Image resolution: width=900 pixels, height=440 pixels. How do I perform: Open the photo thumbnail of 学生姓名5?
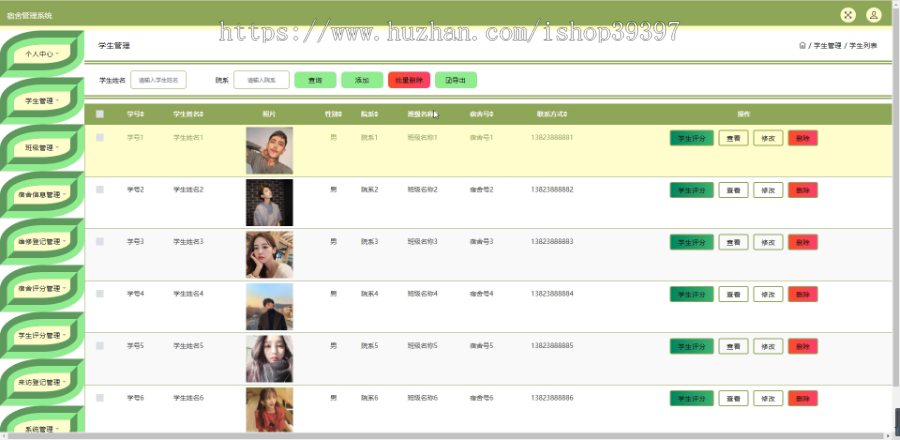click(269, 359)
